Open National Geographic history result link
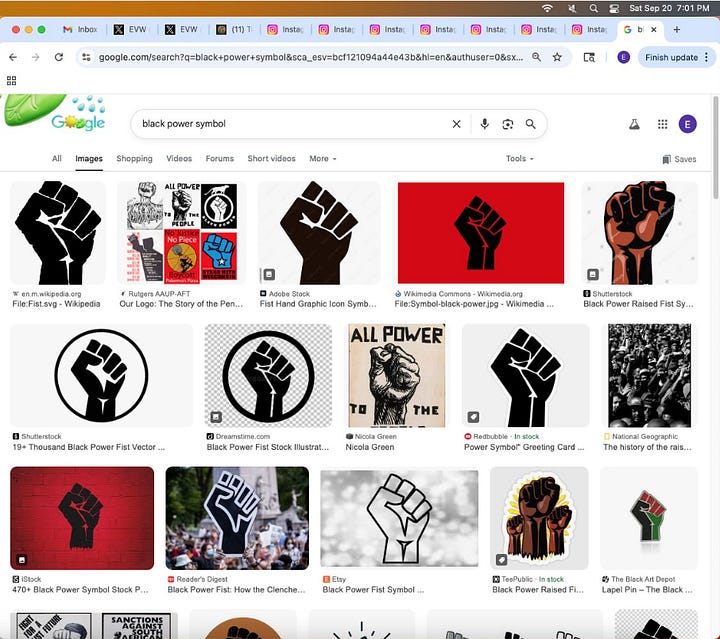Viewport: 720px width, 639px height. click(647, 447)
